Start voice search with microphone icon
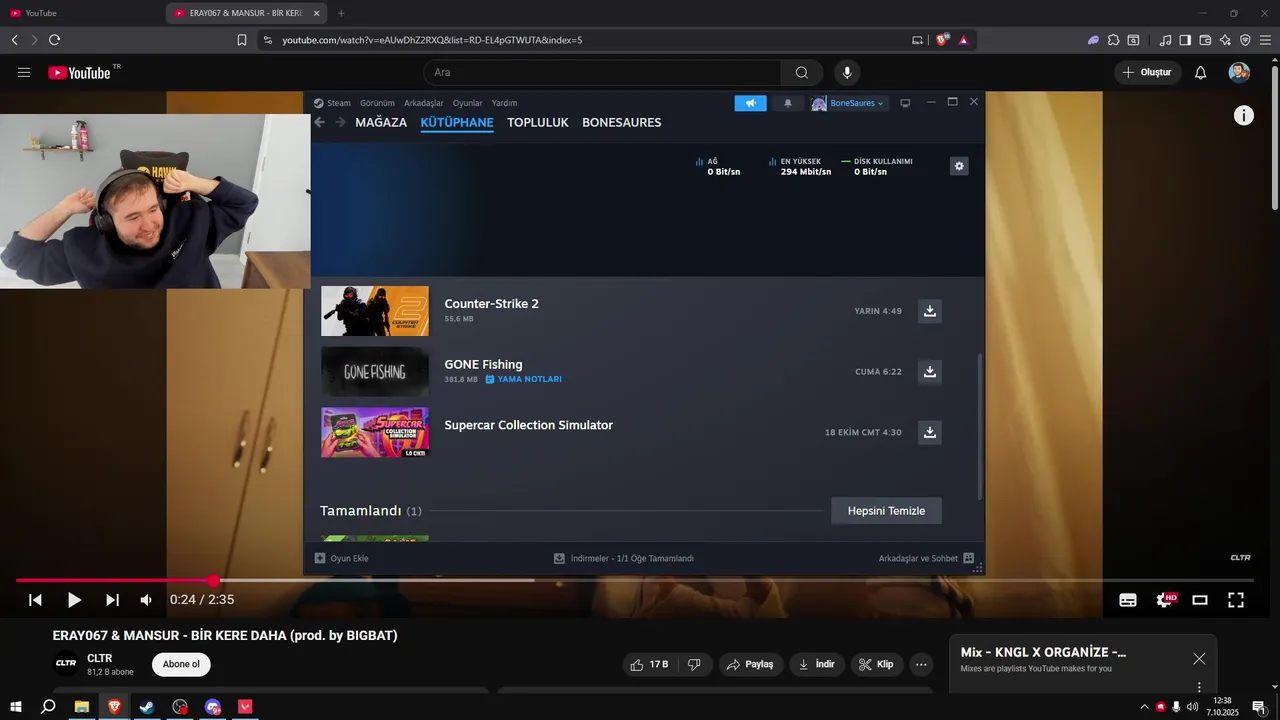 point(847,72)
